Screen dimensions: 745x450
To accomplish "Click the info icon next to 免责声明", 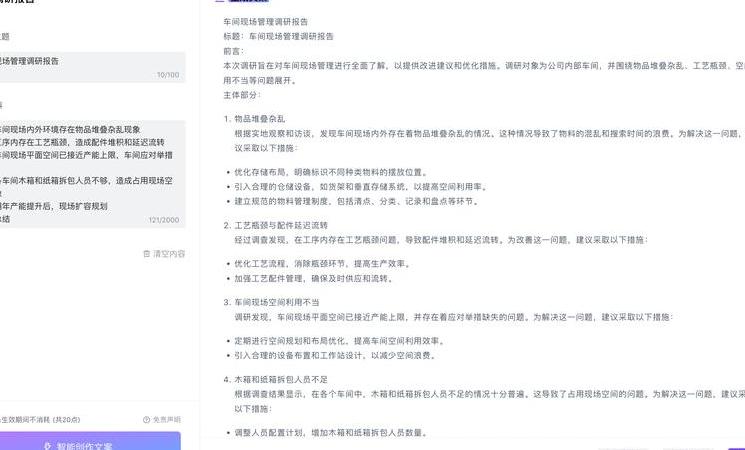I will tap(146, 420).
